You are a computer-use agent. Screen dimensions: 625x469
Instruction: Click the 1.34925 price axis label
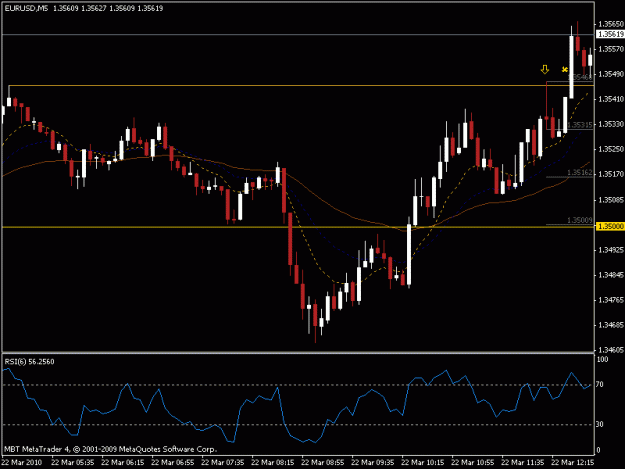(x=611, y=250)
